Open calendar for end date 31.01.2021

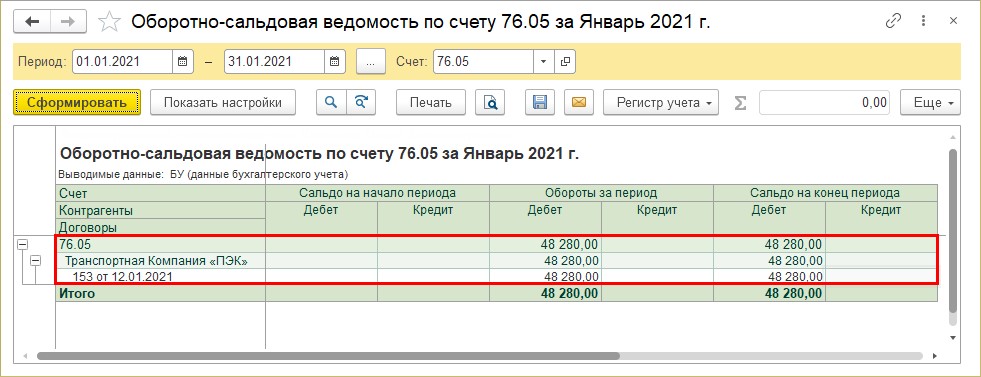coord(335,62)
